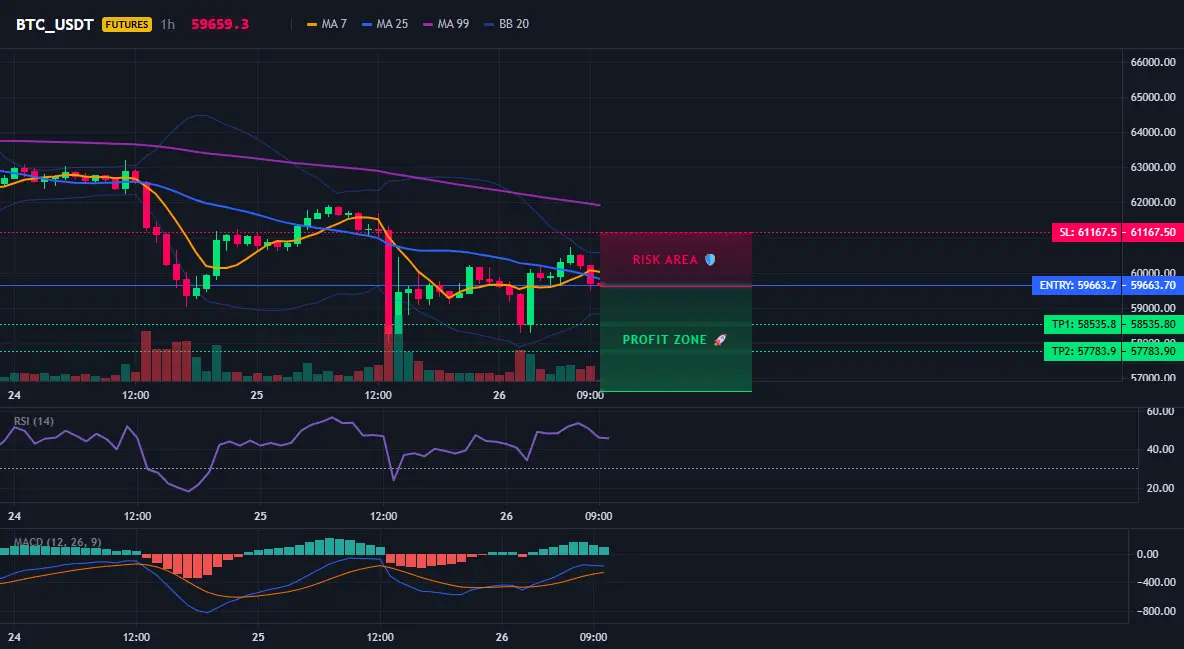
Task: Click the 0.00 MACD axis label
Action: click(1147, 554)
